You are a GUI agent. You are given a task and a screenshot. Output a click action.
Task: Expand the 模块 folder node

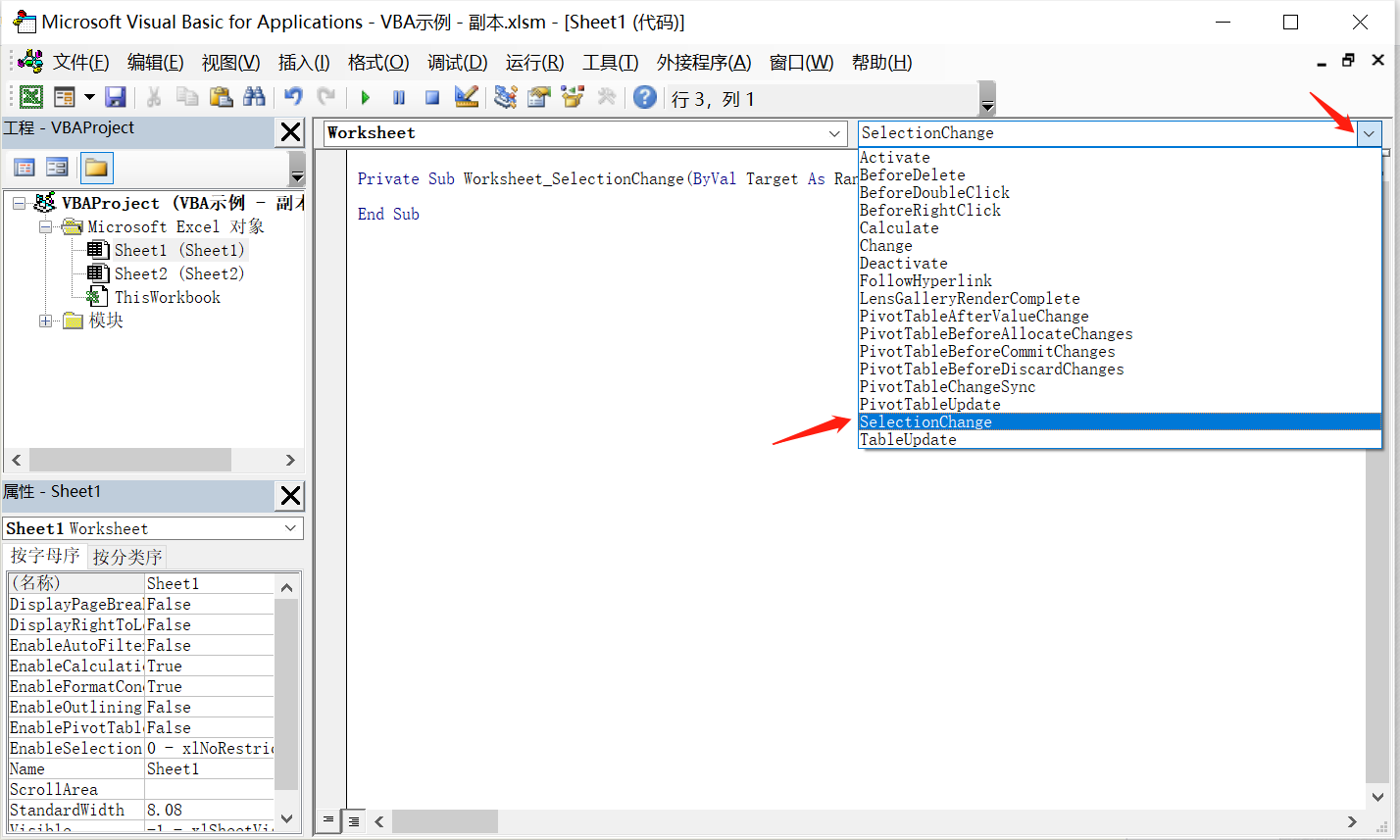coord(45,321)
